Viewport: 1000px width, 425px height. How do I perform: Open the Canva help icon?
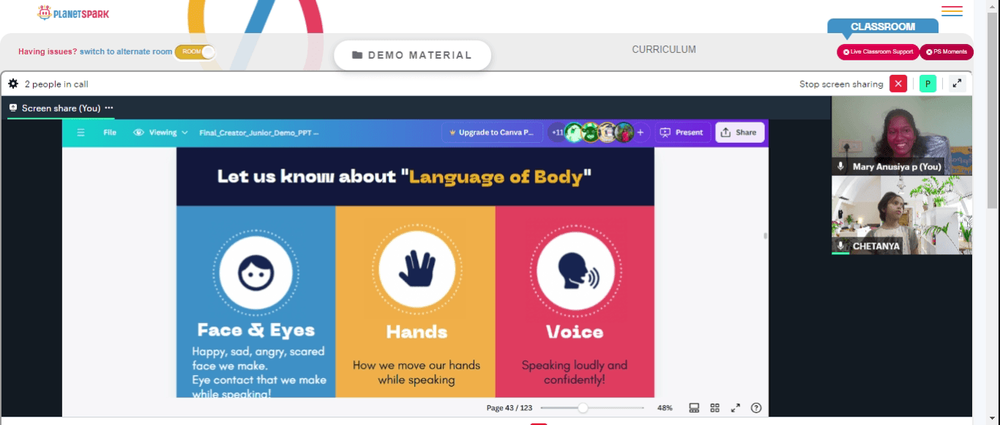pos(756,408)
